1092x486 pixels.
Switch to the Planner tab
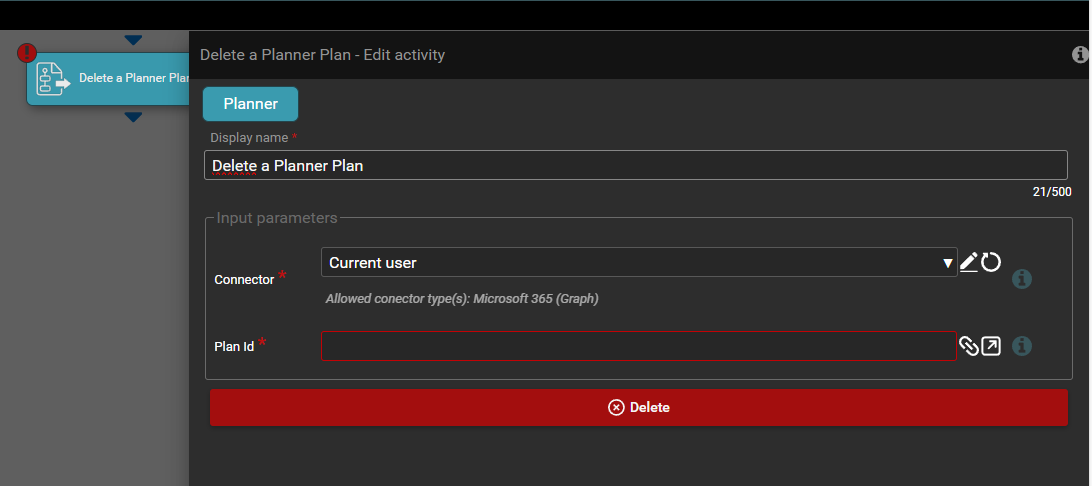250,104
